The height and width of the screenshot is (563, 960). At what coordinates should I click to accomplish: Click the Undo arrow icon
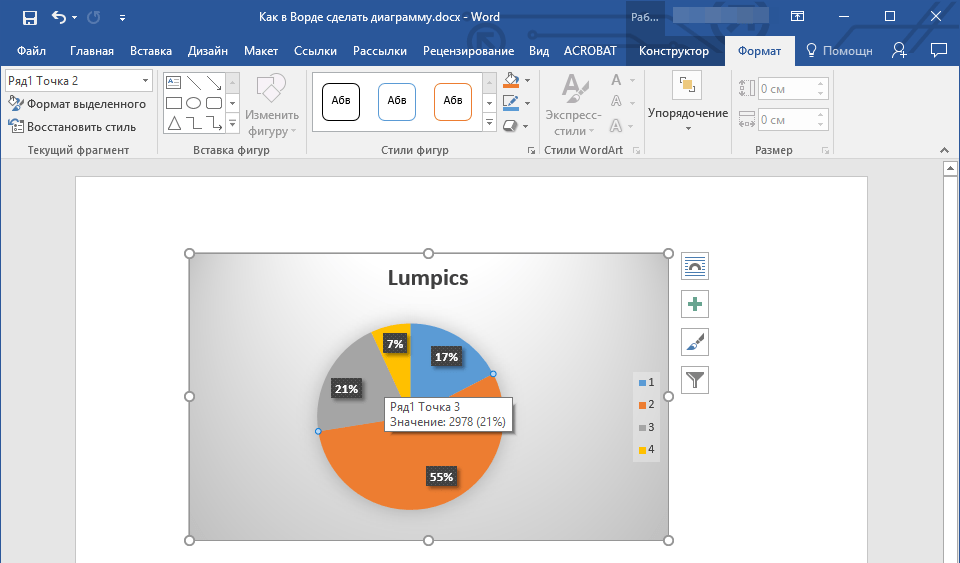58,17
